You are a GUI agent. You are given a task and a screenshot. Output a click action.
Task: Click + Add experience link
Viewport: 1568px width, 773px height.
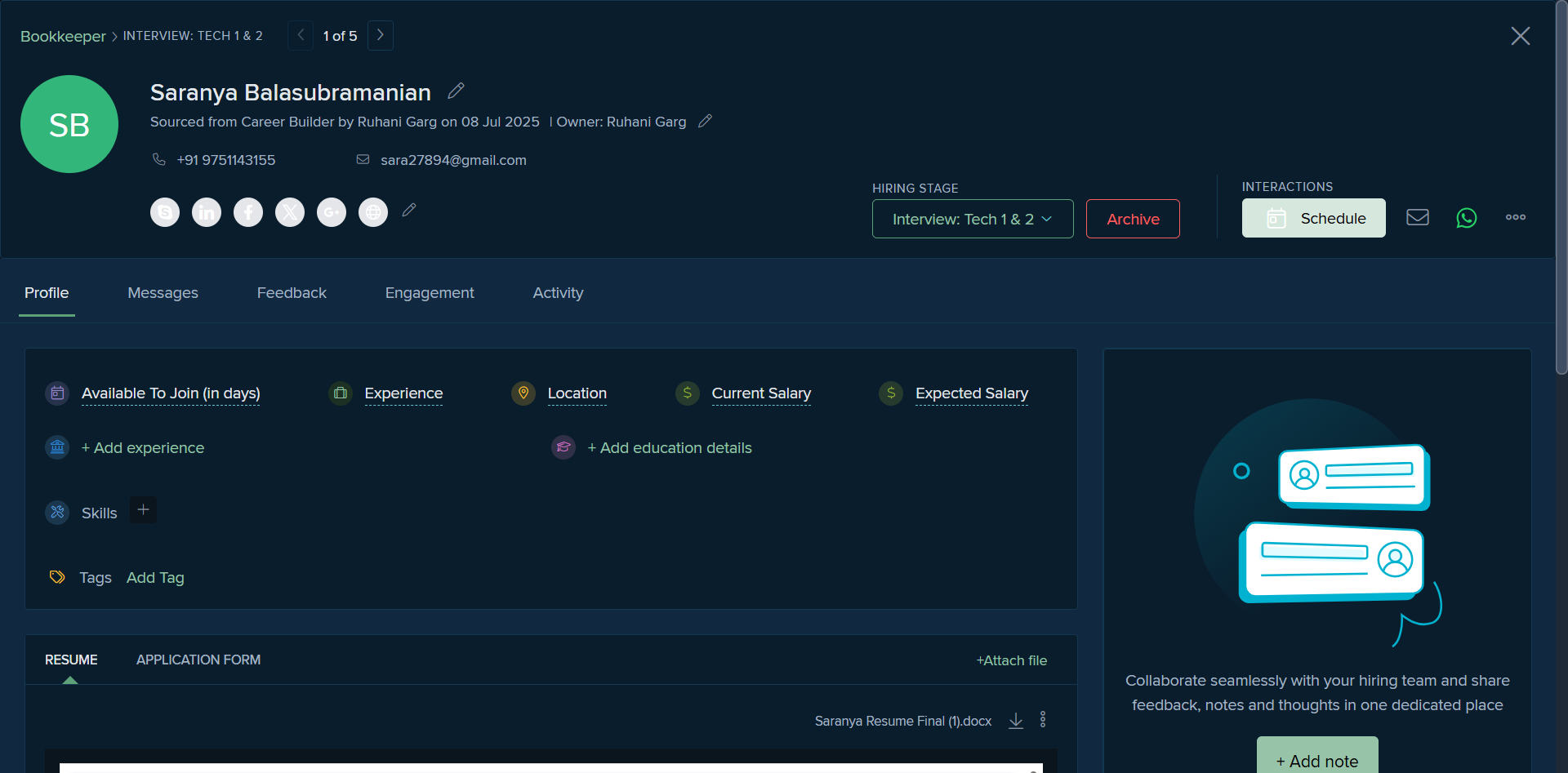point(143,447)
